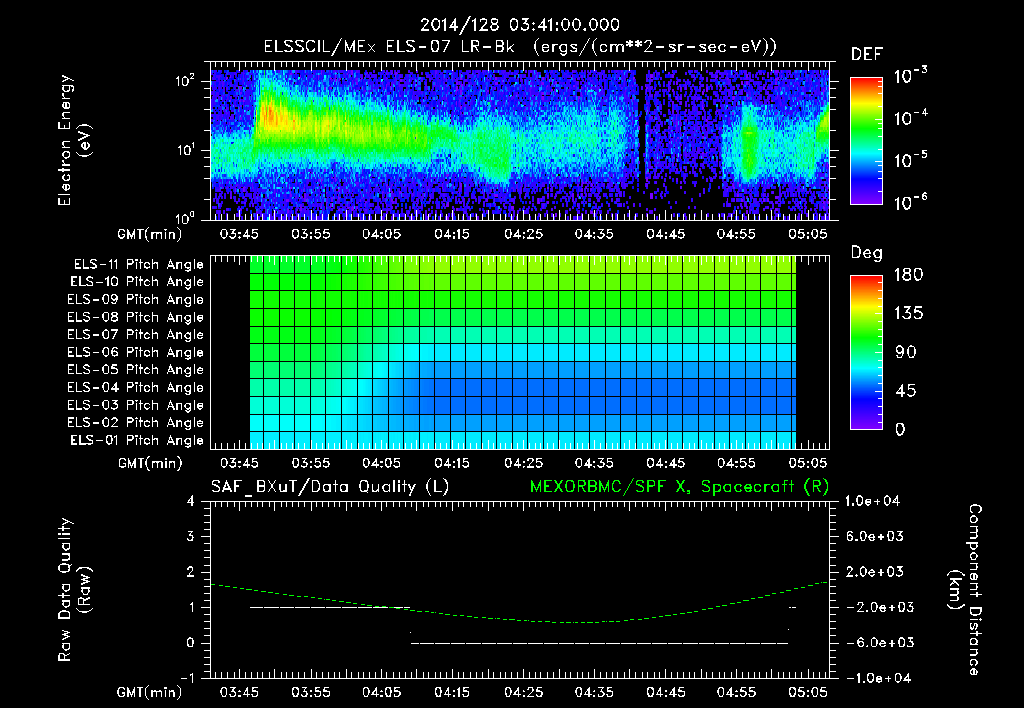Click the 10^2 tick on energy axis

coord(185,81)
